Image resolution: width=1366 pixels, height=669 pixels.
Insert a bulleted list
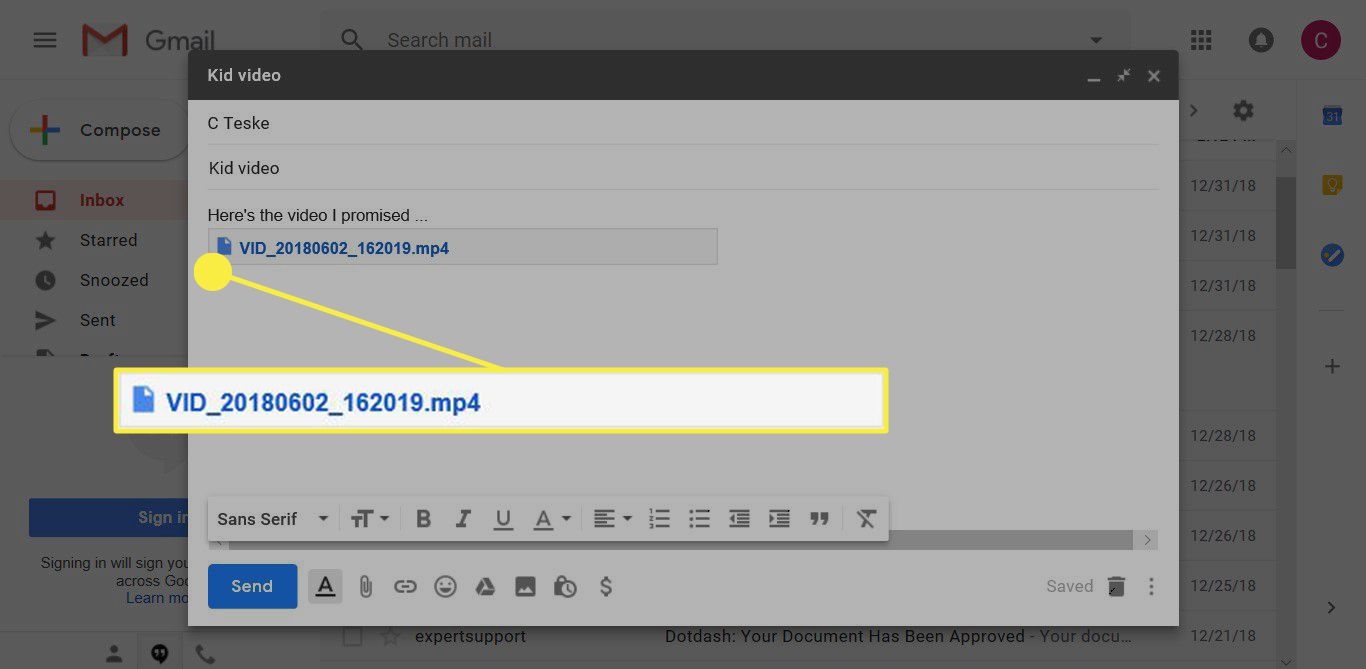pyautogui.click(x=699, y=519)
